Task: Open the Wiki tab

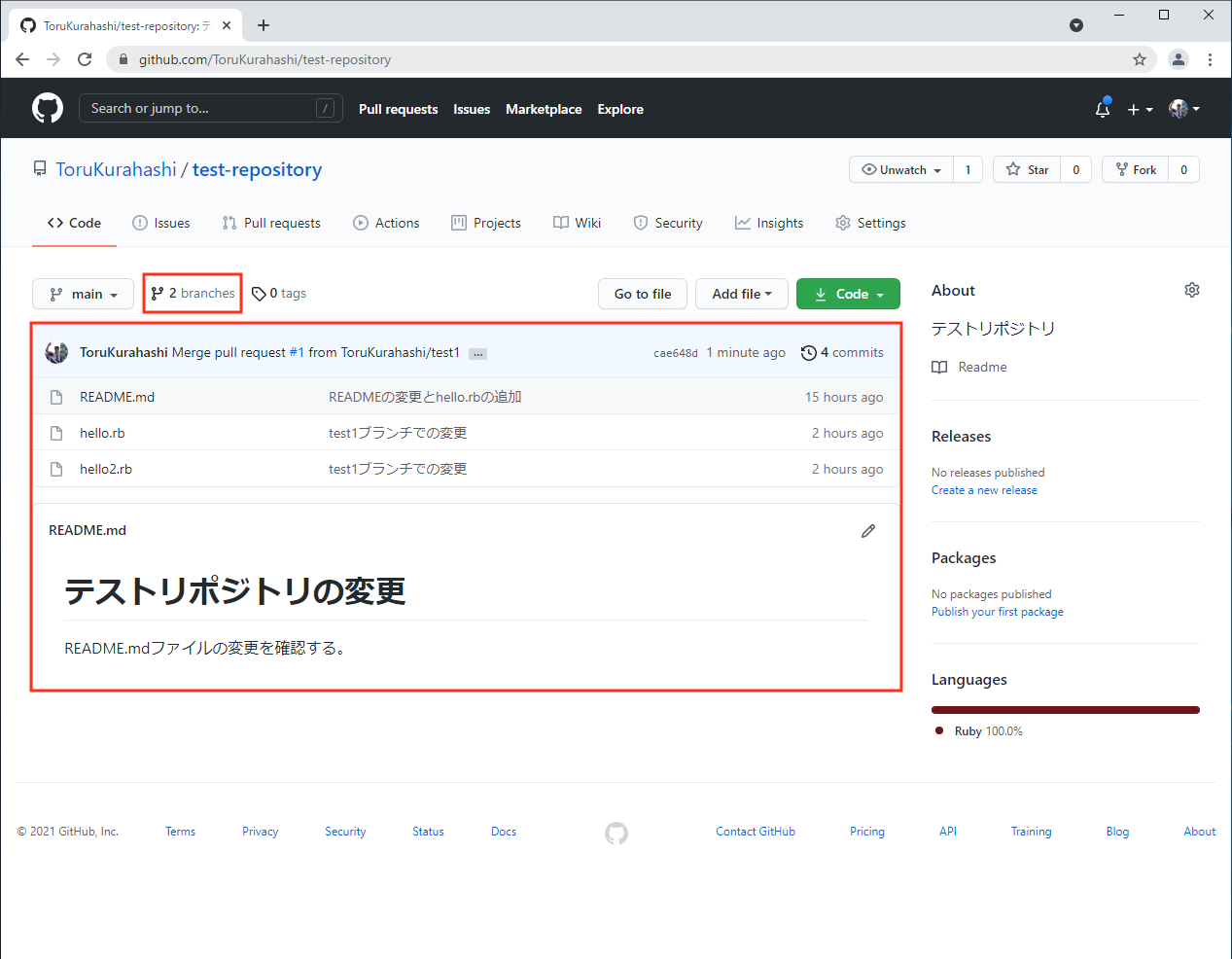Action: point(578,223)
